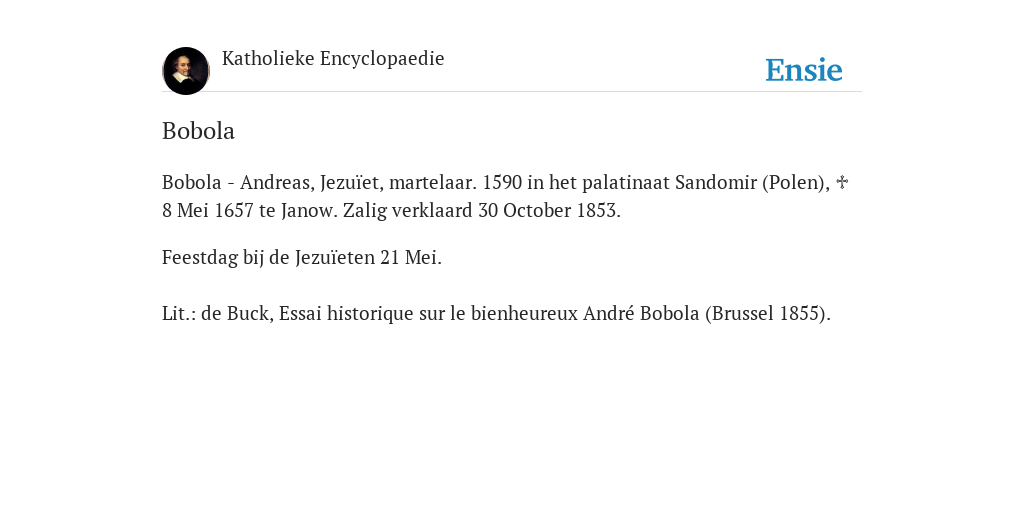Image resolution: width=1024 pixels, height=512 pixels.
Task: Open the Katholieke Encyclopaedie source link
Action: (x=333, y=58)
